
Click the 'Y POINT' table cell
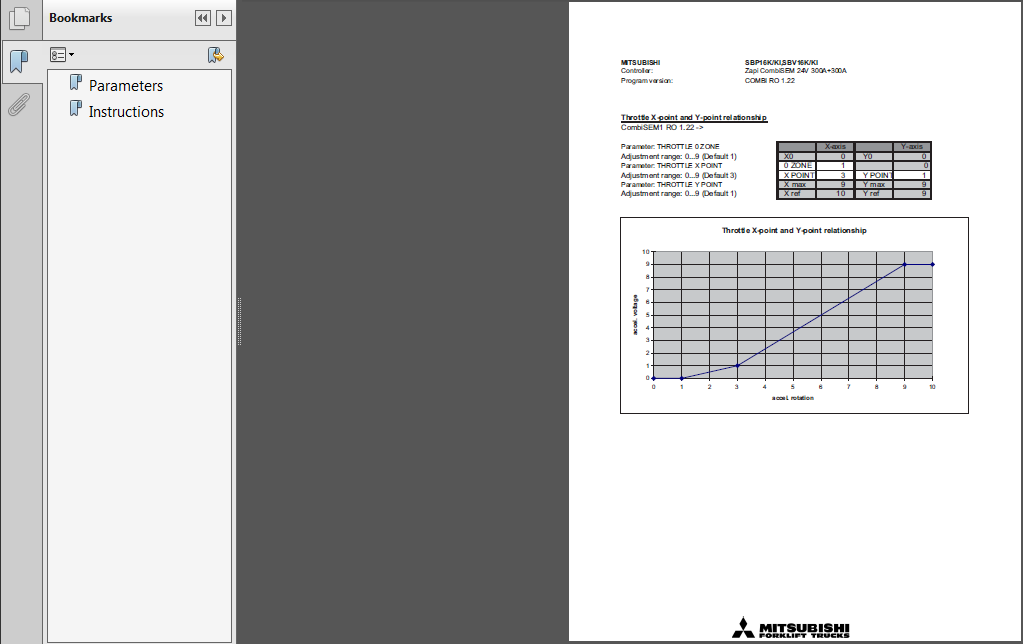point(874,175)
